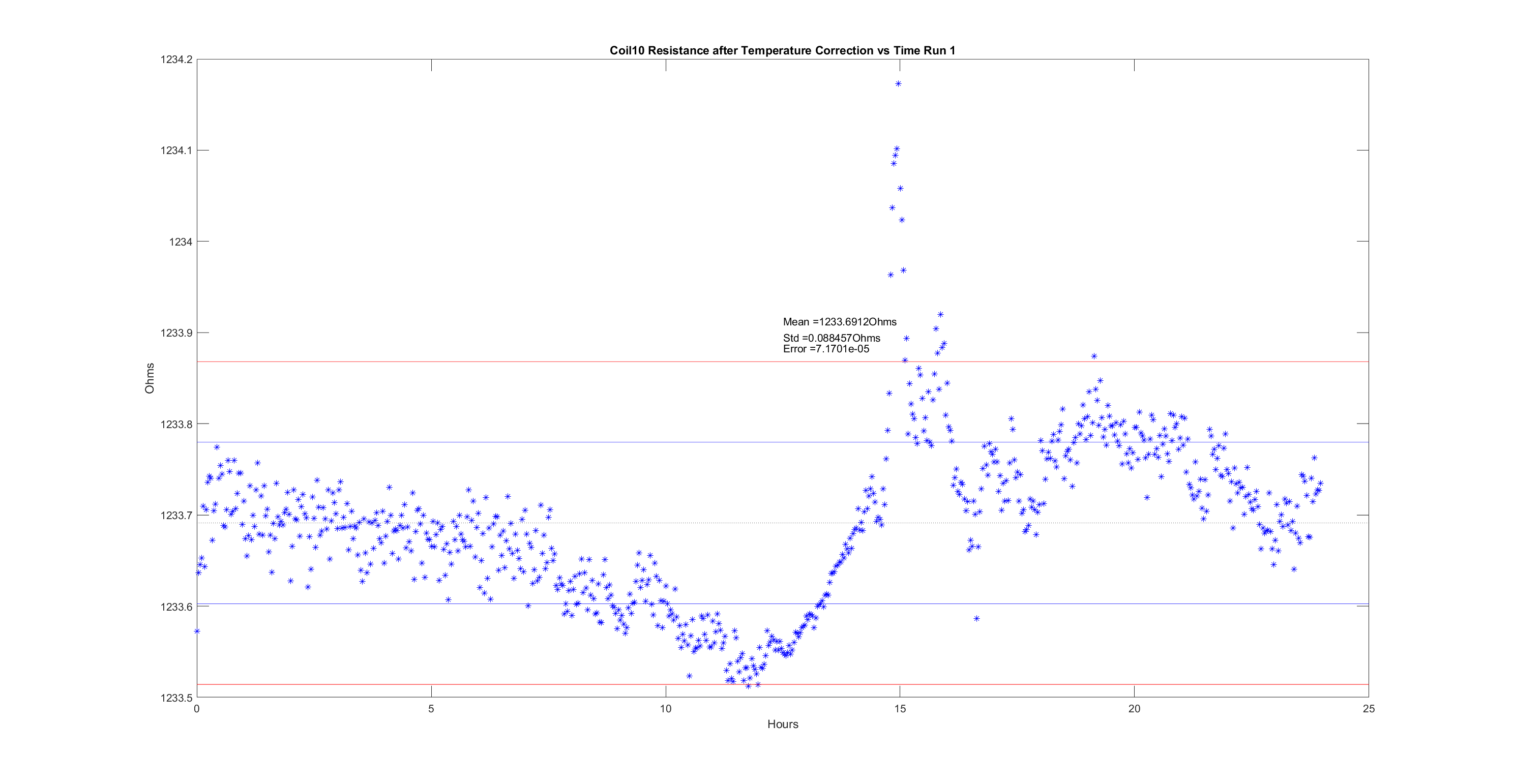This screenshot has height=784, width=1513.
Task: Click the 5 tick label on Hours axis
Action: pos(431,709)
